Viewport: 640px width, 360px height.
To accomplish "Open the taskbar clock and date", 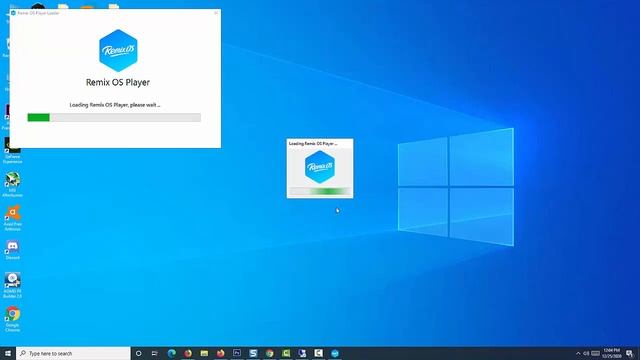I will click(x=611, y=353).
